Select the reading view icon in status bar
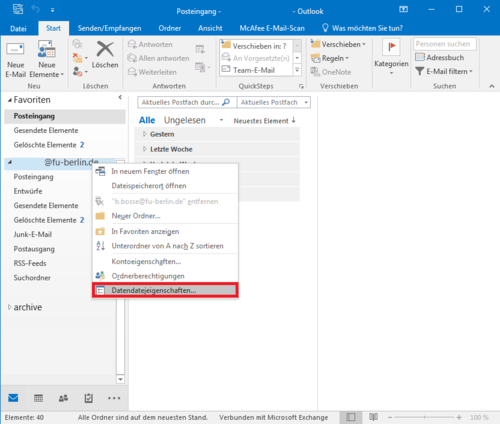500x424 pixels. click(x=373, y=417)
